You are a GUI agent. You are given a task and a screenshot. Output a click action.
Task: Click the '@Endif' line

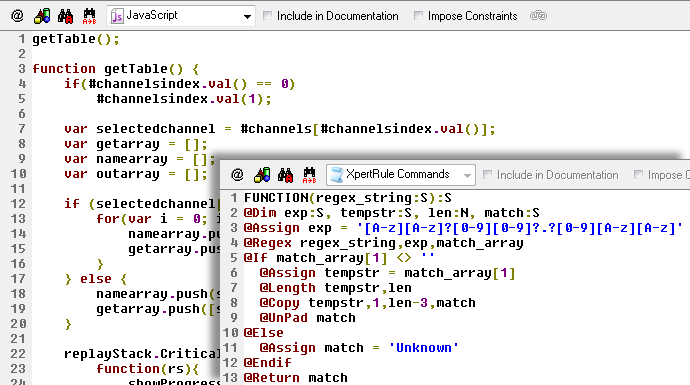(x=268, y=362)
